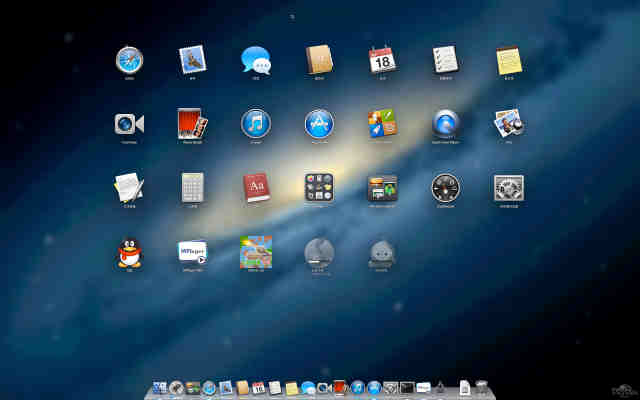Open Mission Control from the Launchpad grid
This screenshot has height=400, width=640.
pyautogui.click(x=382, y=188)
